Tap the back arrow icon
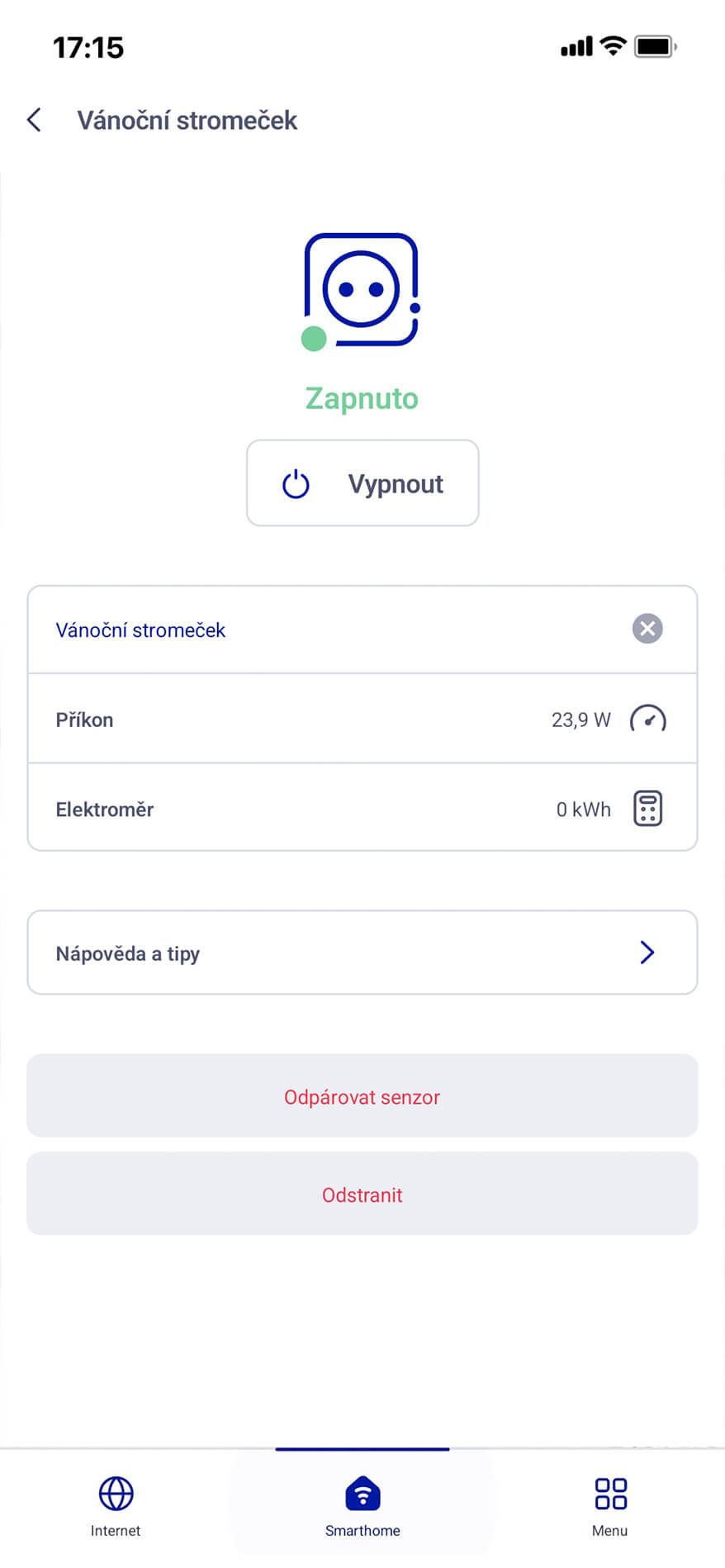The height and width of the screenshot is (1568, 725). 34,120
